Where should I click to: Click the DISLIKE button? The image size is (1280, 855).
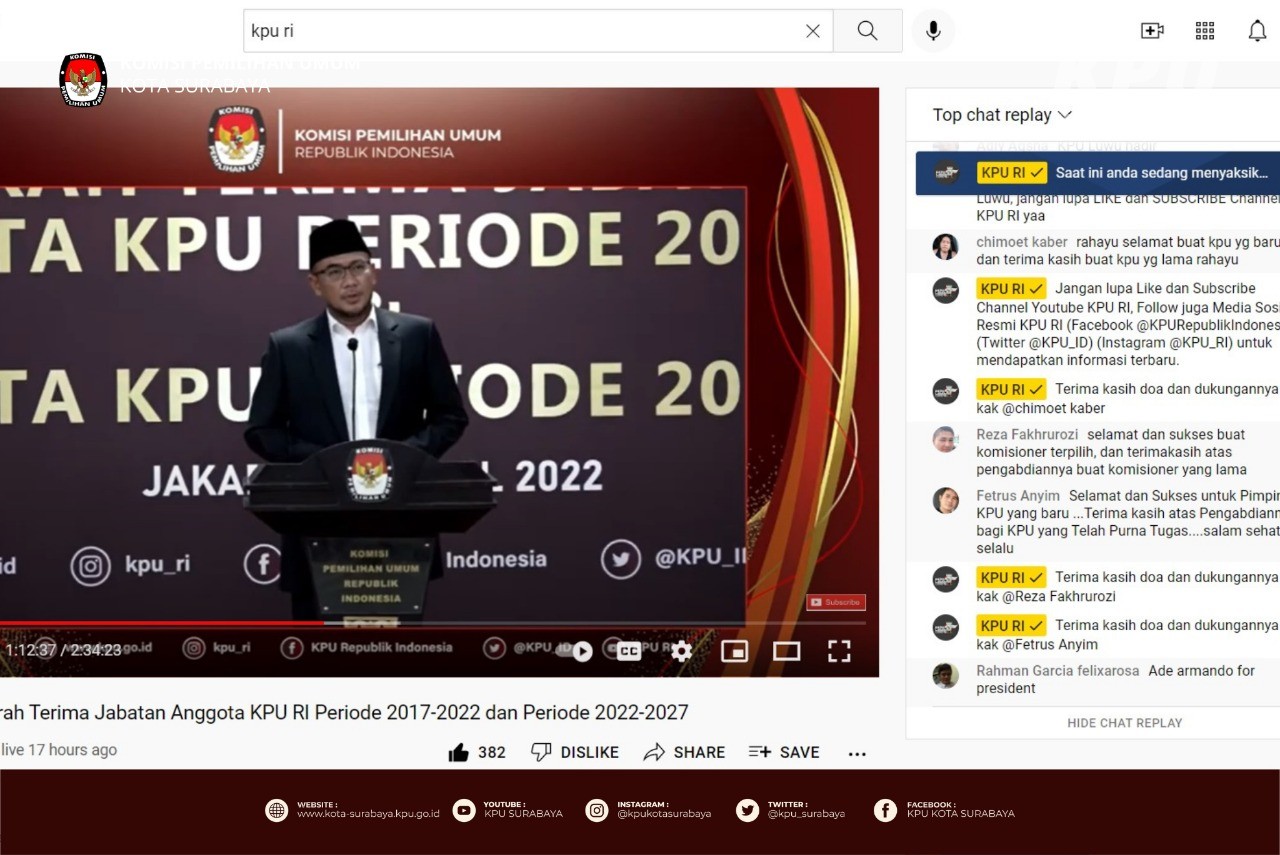pos(575,752)
